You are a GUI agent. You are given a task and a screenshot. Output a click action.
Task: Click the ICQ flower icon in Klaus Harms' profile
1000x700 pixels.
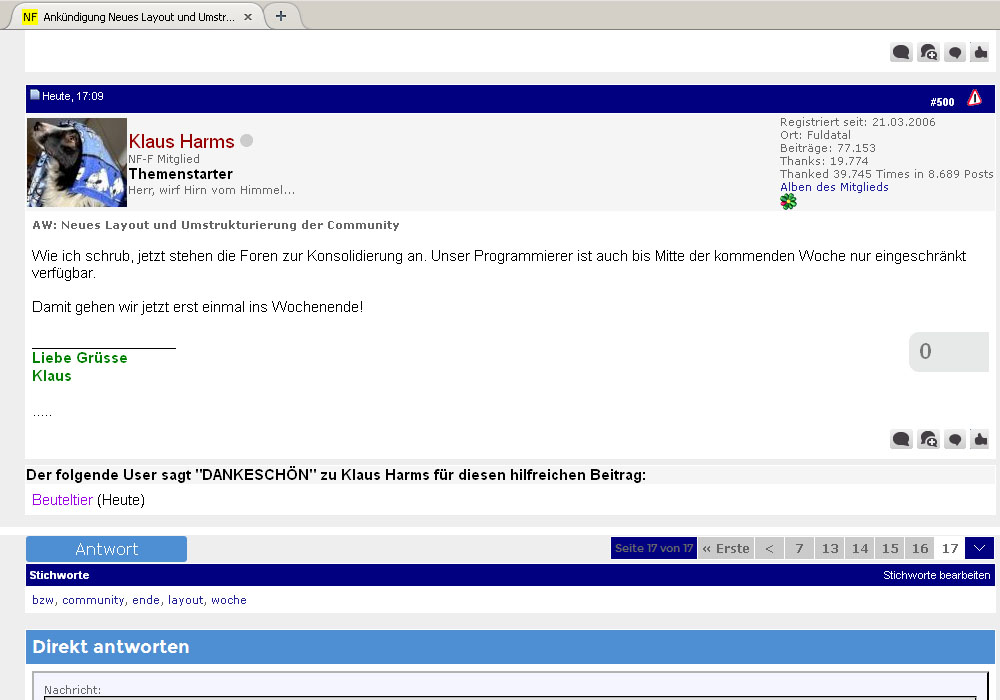[788, 202]
